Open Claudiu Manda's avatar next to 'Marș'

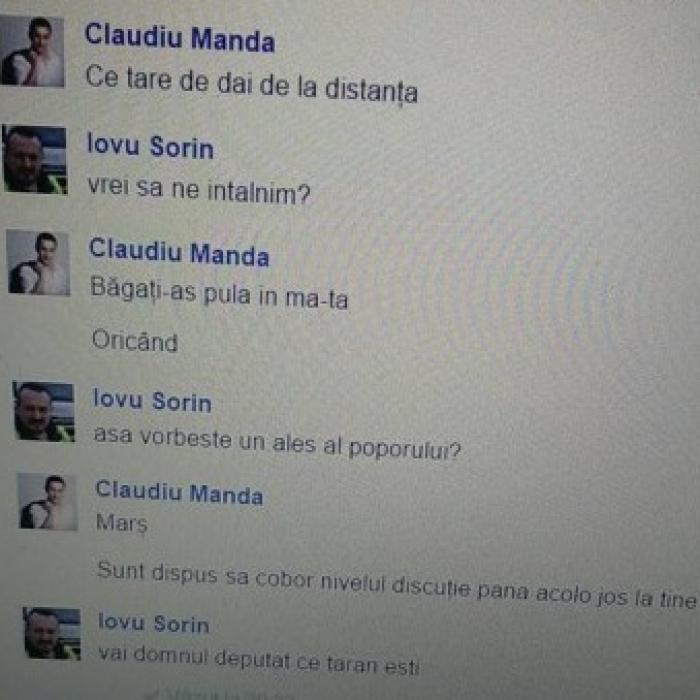click(48, 502)
